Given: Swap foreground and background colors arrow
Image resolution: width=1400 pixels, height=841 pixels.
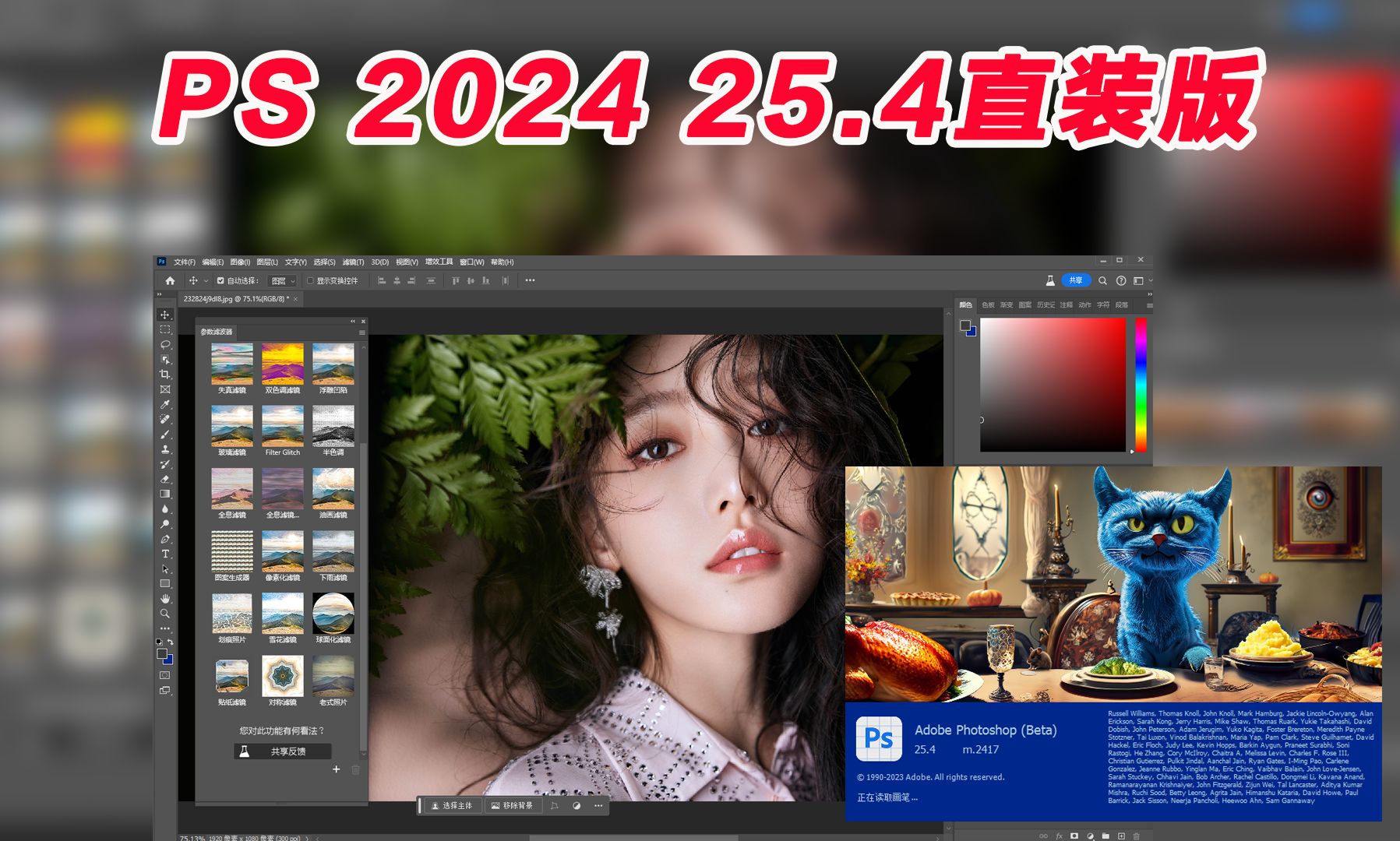Looking at the screenshot, I should (x=170, y=642).
